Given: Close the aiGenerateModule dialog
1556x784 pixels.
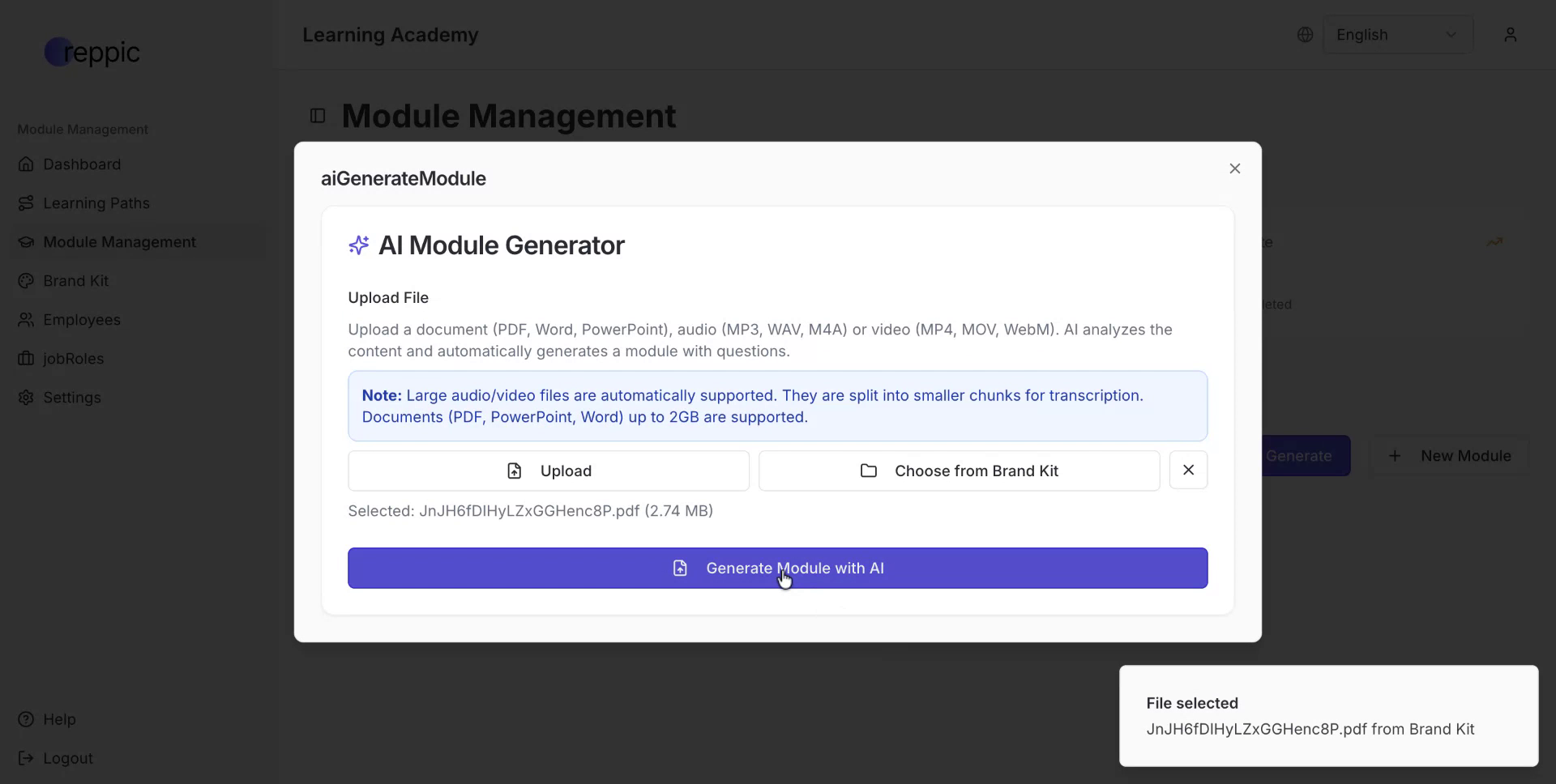Looking at the screenshot, I should (x=1234, y=168).
